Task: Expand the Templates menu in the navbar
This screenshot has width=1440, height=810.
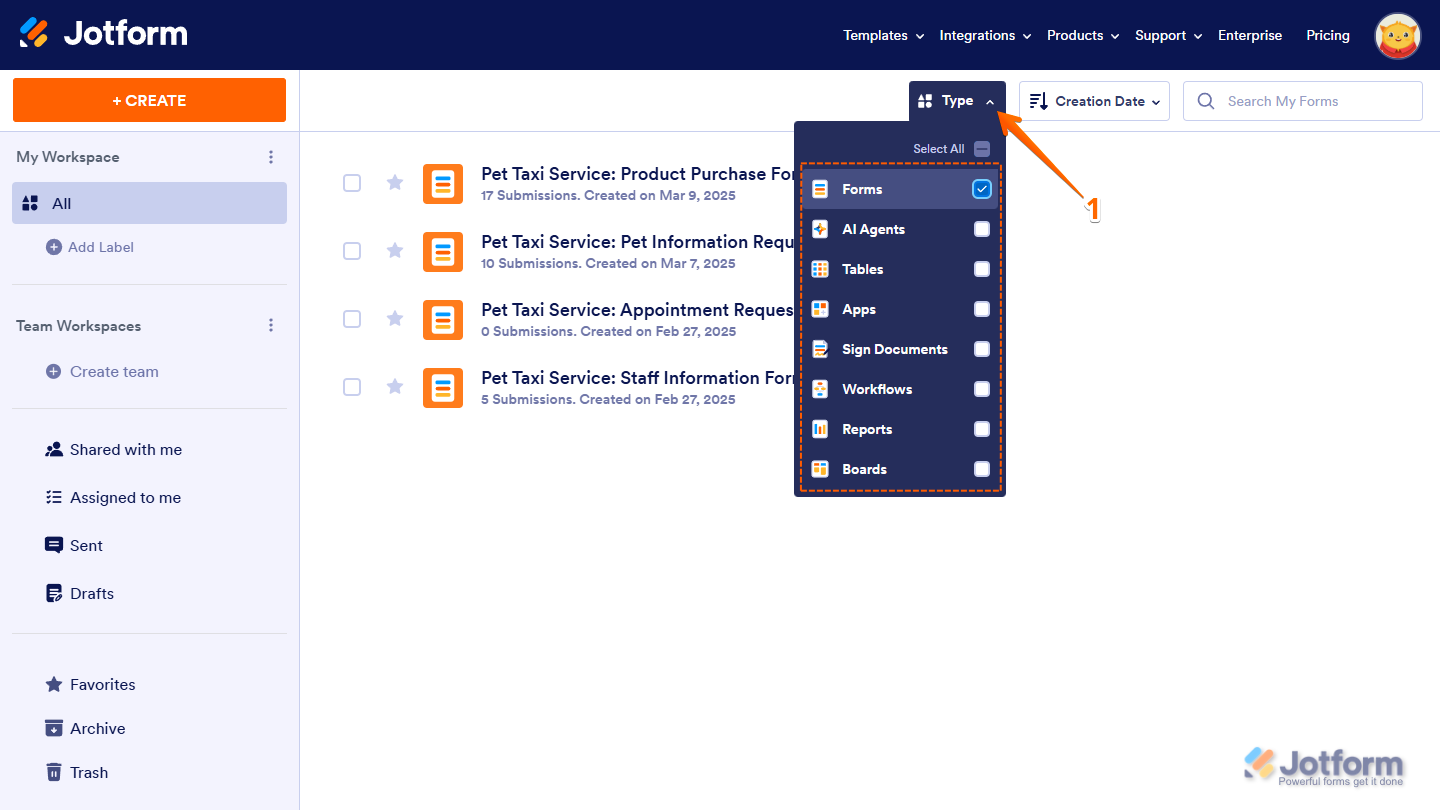Action: 876,35
